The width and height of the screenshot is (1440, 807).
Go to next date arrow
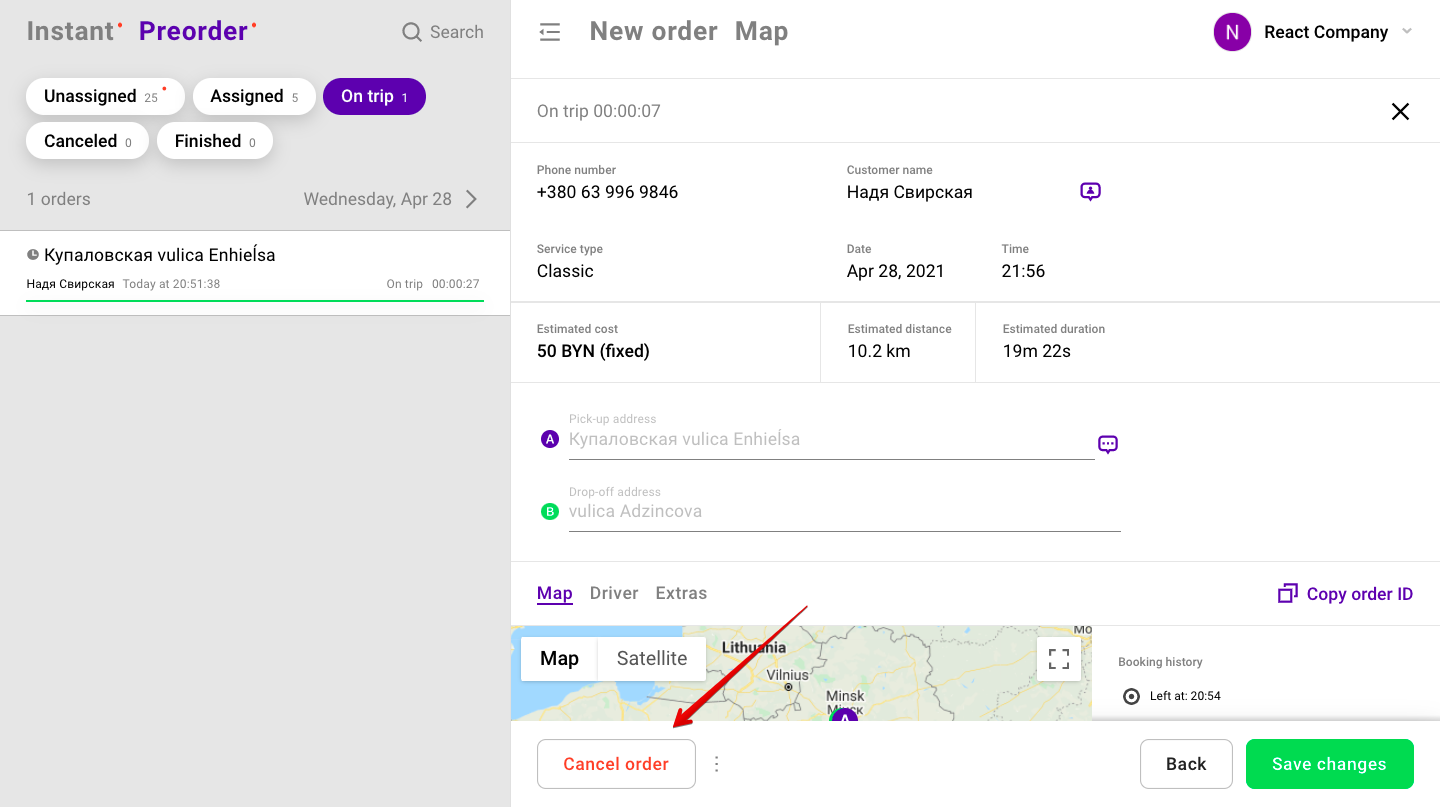pyautogui.click(x=472, y=199)
